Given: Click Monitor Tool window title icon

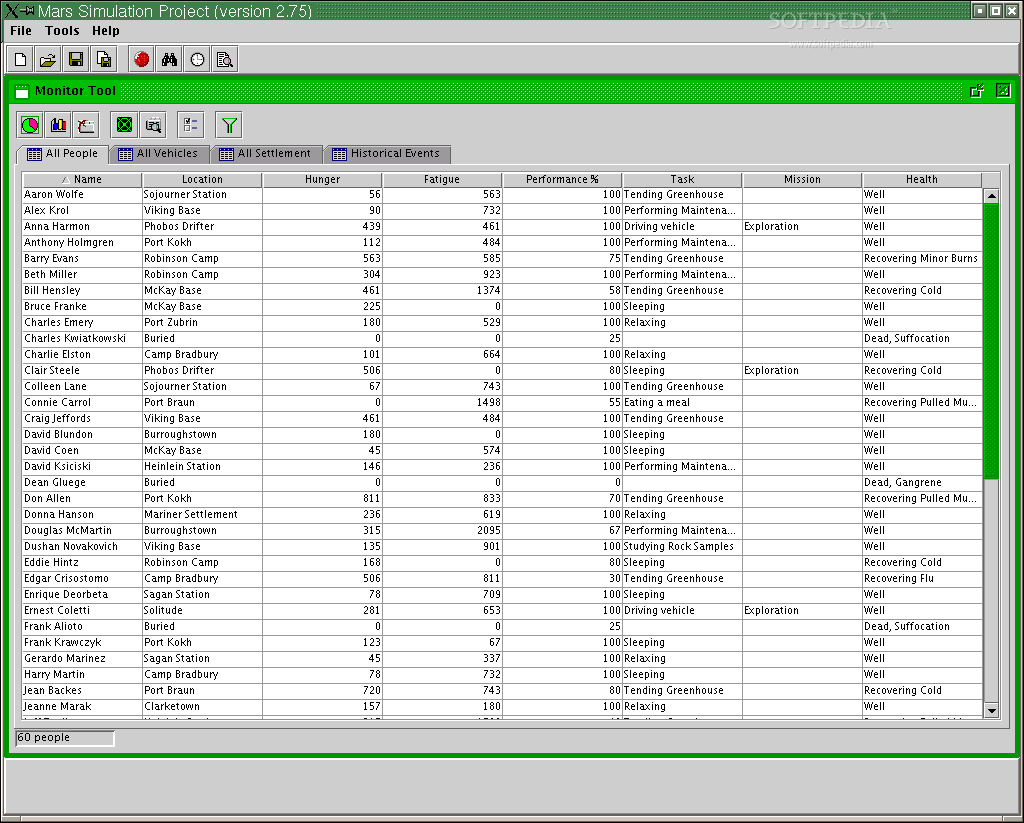Looking at the screenshot, I should click(22, 91).
